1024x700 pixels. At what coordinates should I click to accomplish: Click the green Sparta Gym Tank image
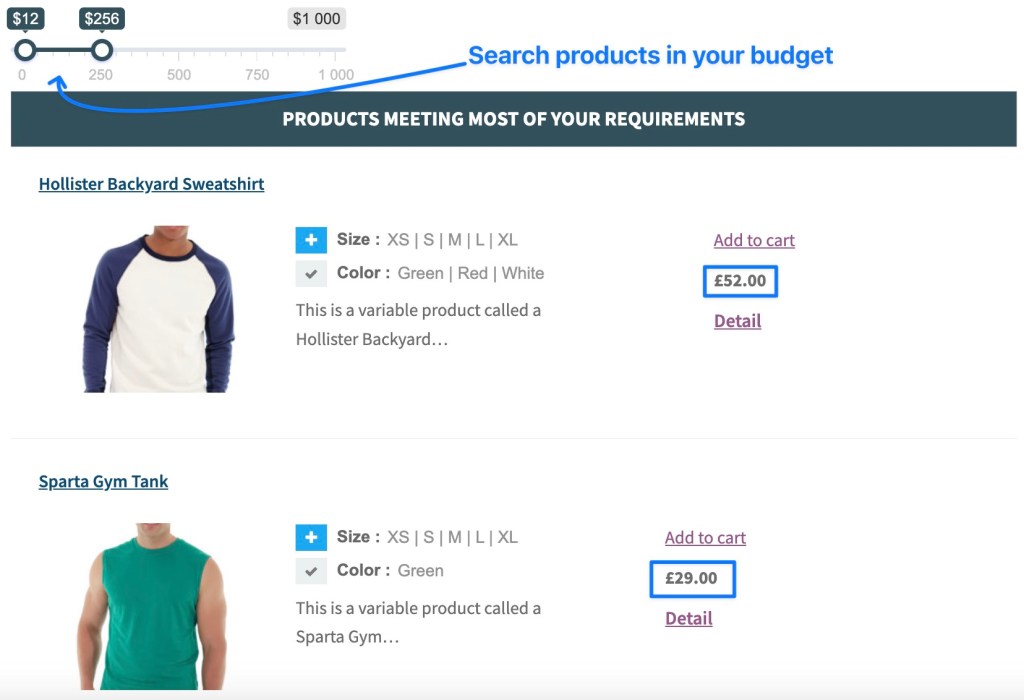click(151, 605)
